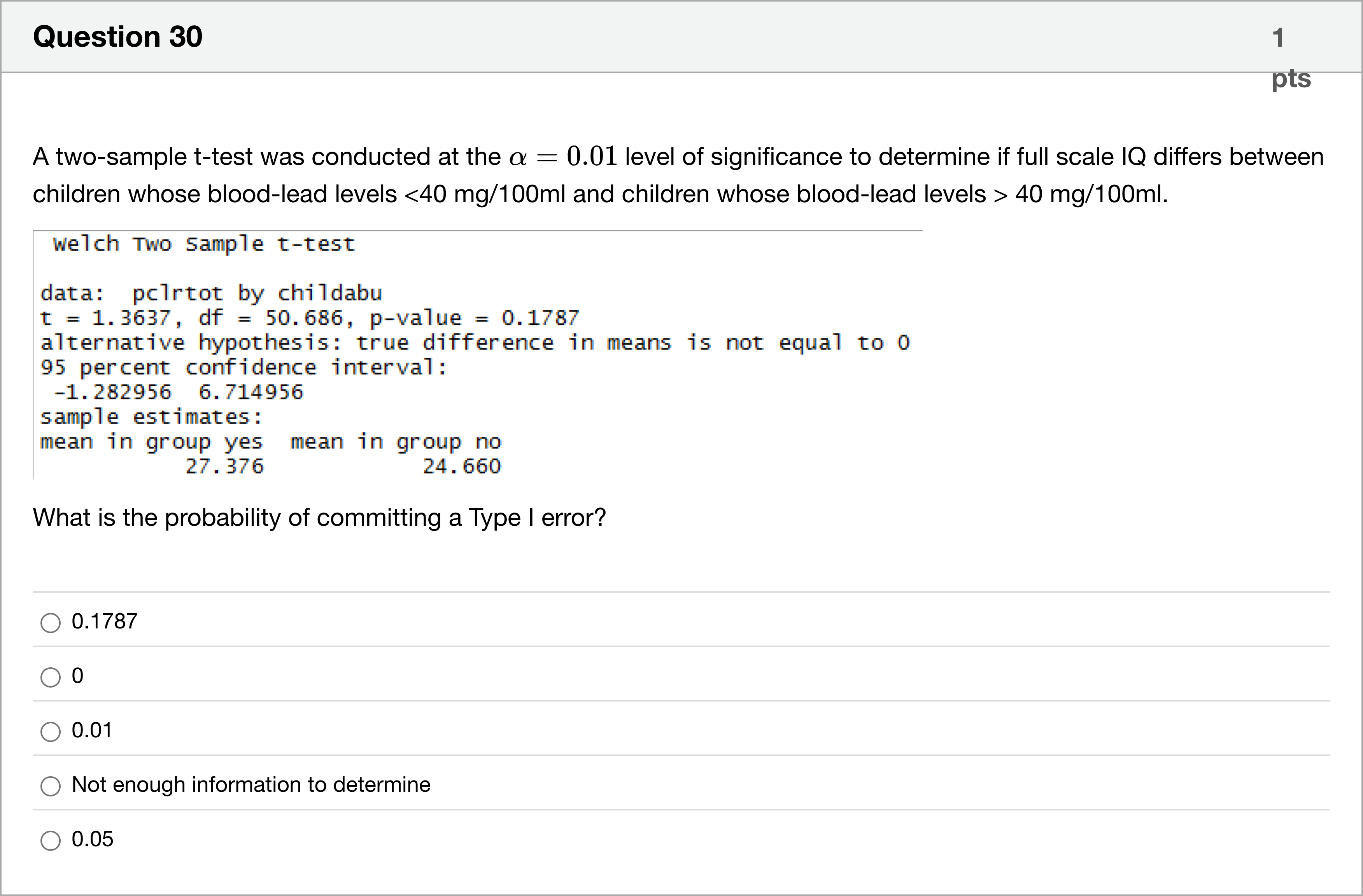Click the 0.05 answer label text

click(x=92, y=839)
